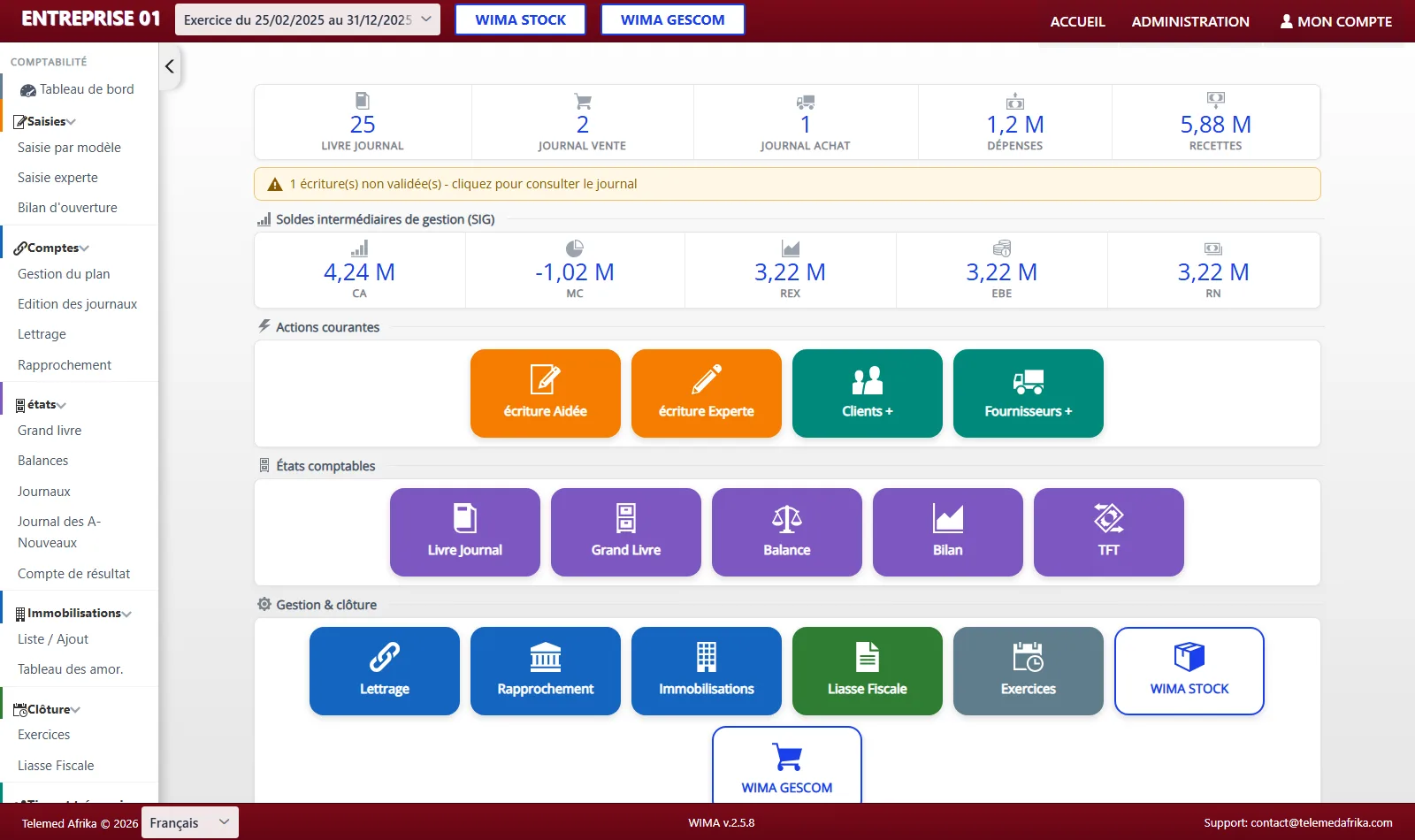
Task: Open Bilan d'ouverture in the sidebar
Action: [67, 208]
